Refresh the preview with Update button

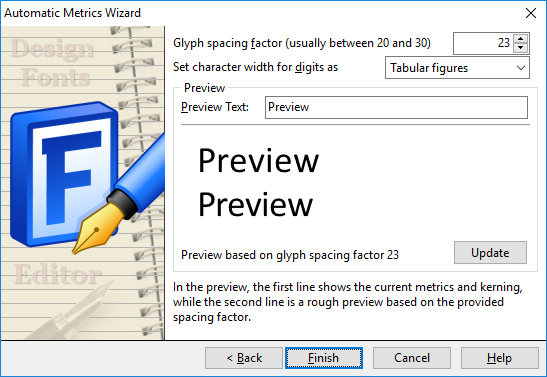point(490,252)
